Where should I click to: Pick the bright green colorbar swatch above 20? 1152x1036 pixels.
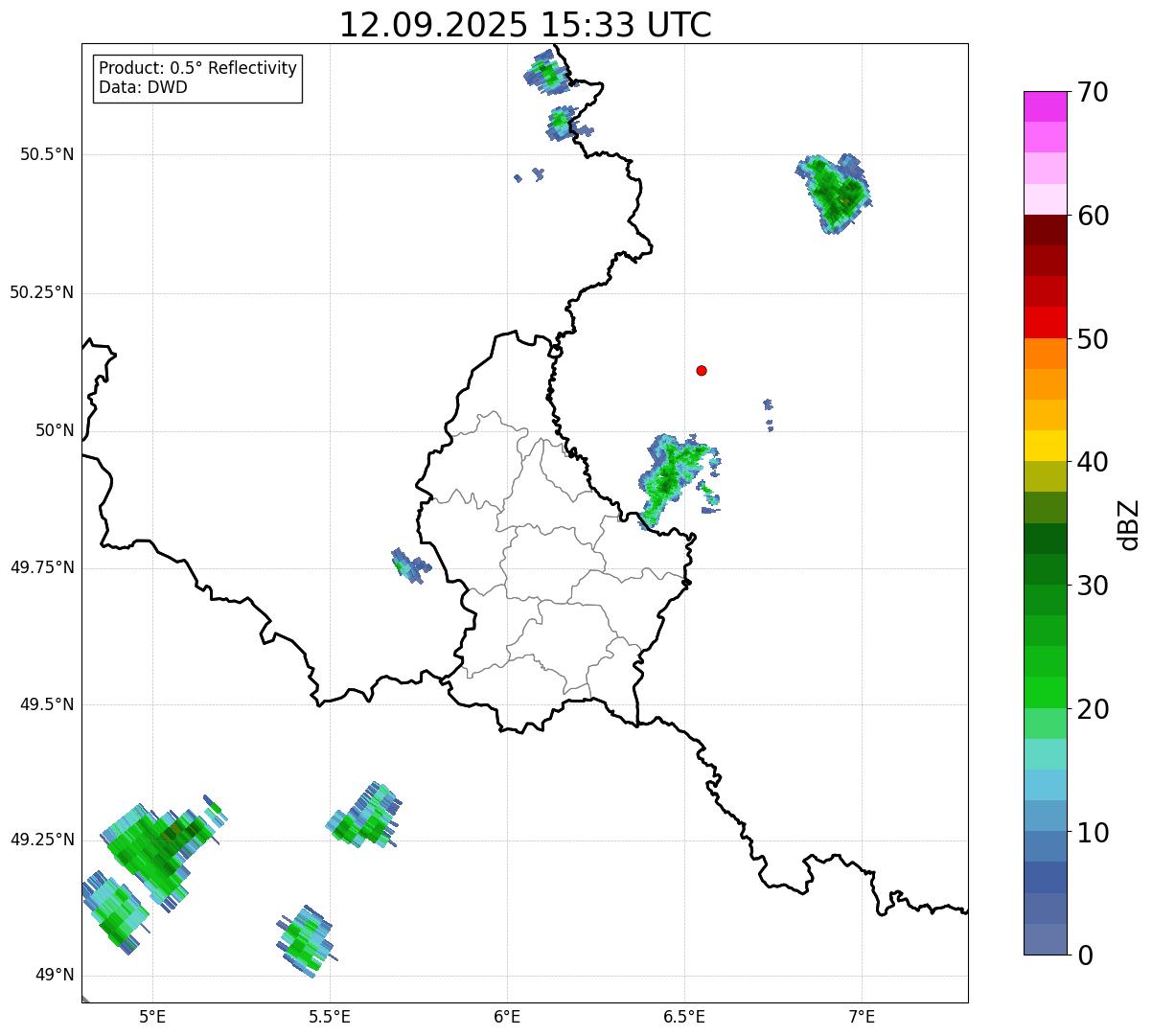tap(1045, 692)
